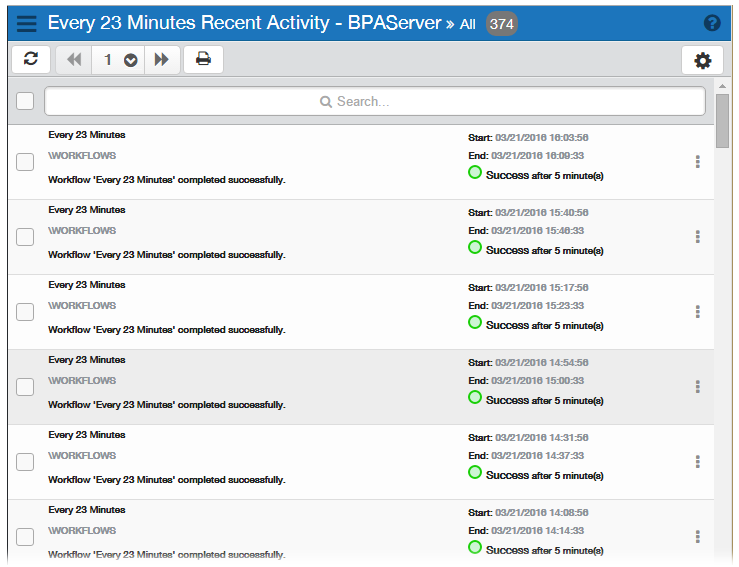Expand the page number dropdown
739x567 pixels.
(130, 61)
